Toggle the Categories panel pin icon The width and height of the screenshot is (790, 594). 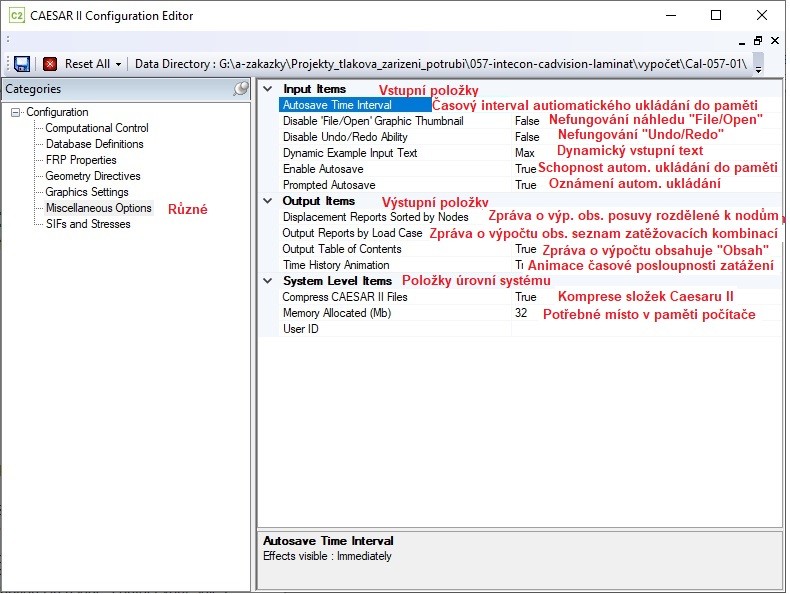[241, 89]
